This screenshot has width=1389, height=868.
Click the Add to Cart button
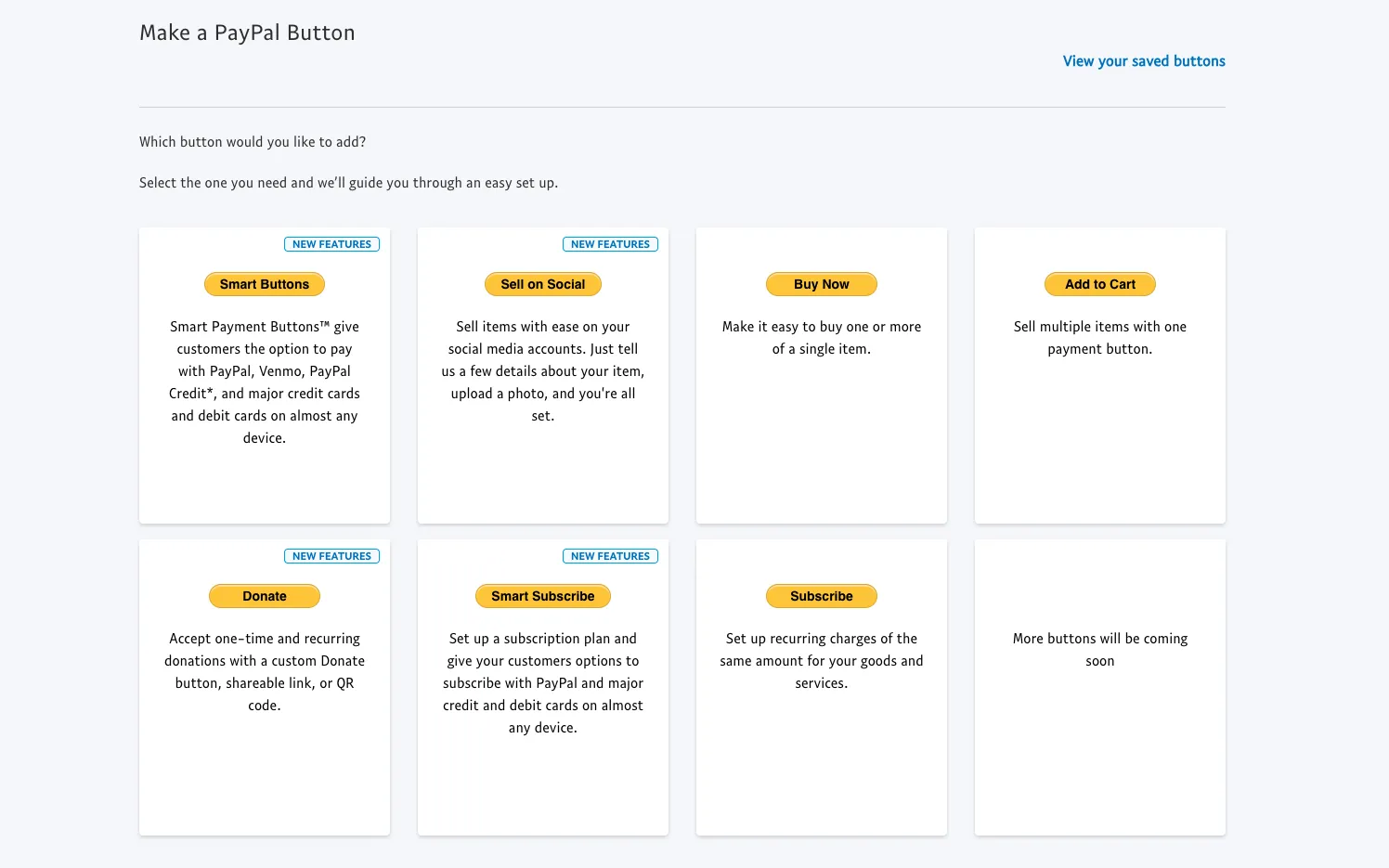1100,284
